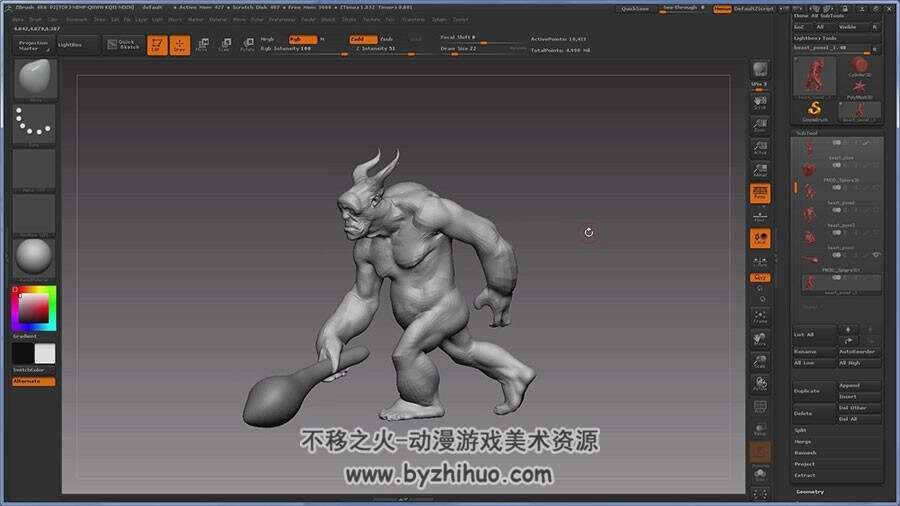Expand the Merge section
Screen dimensions: 900x506
point(802,442)
